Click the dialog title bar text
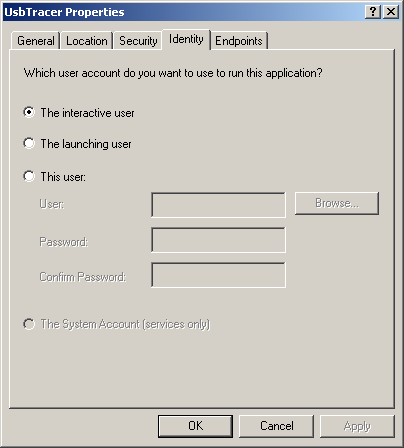 tap(64, 12)
